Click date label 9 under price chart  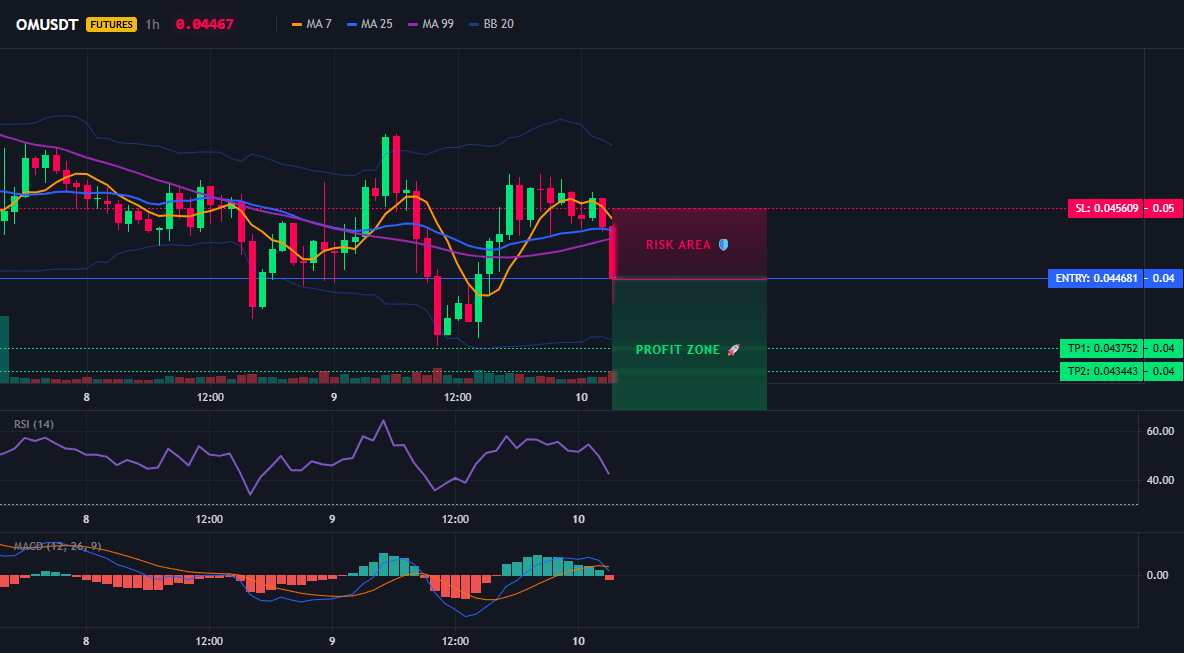point(333,398)
